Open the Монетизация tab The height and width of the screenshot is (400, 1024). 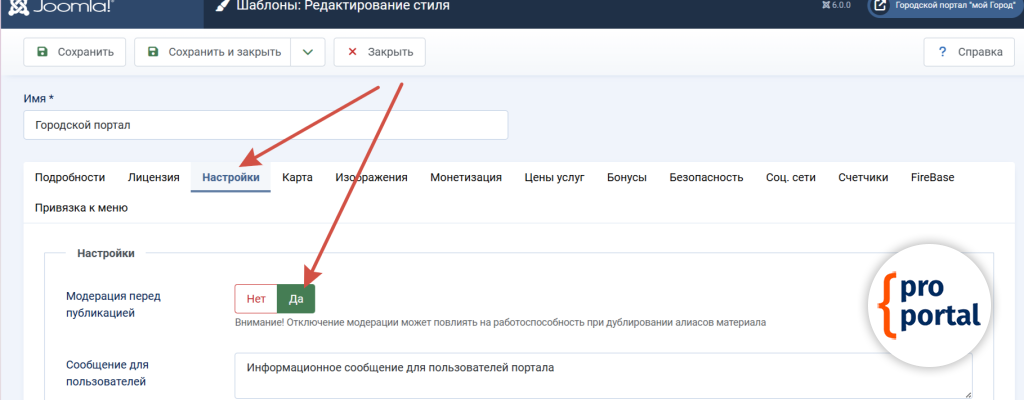point(466,177)
